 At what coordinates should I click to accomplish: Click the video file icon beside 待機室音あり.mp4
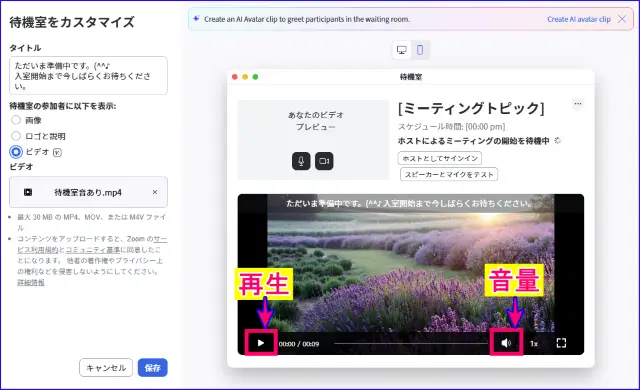click(x=28, y=192)
